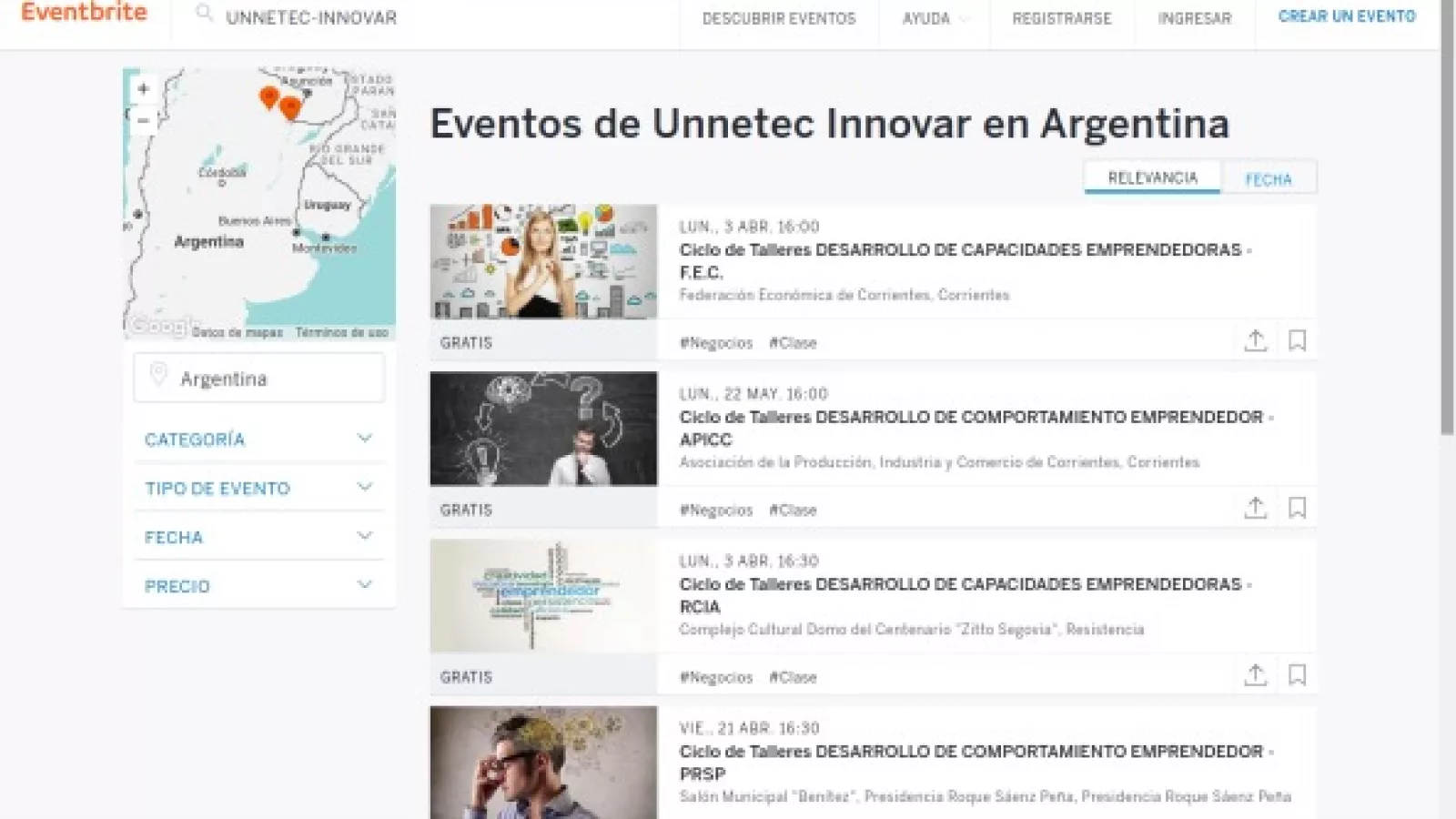Click the search magnifier icon

click(x=205, y=15)
